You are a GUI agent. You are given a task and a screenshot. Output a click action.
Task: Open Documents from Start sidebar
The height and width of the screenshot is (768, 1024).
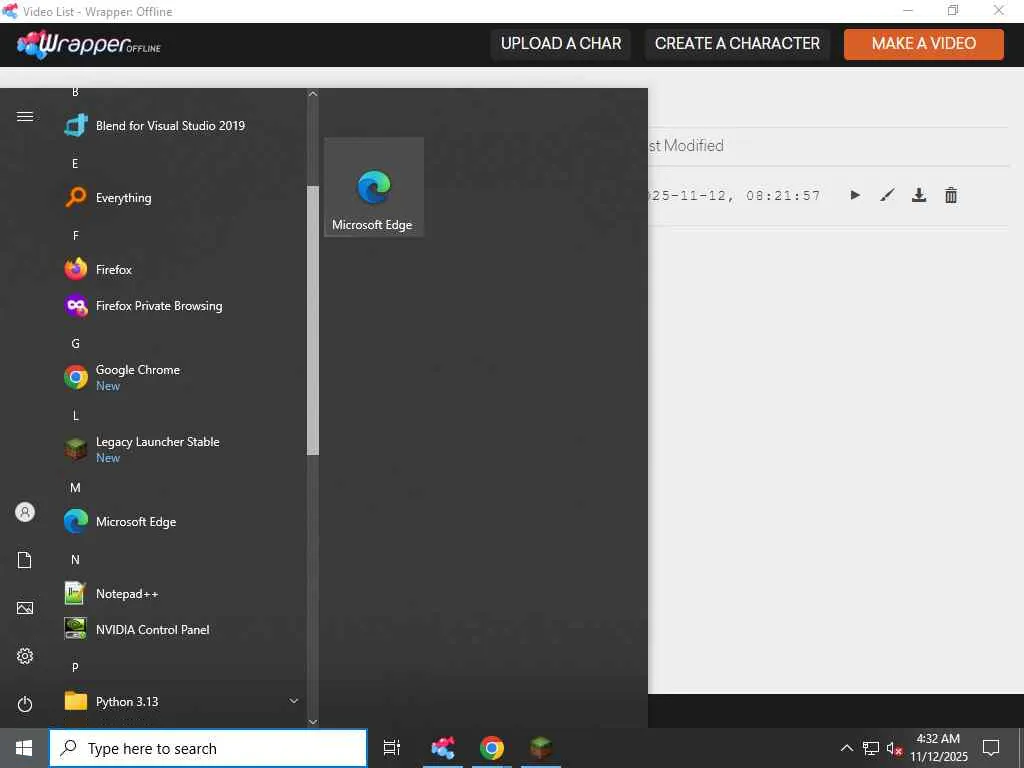click(25, 560)
